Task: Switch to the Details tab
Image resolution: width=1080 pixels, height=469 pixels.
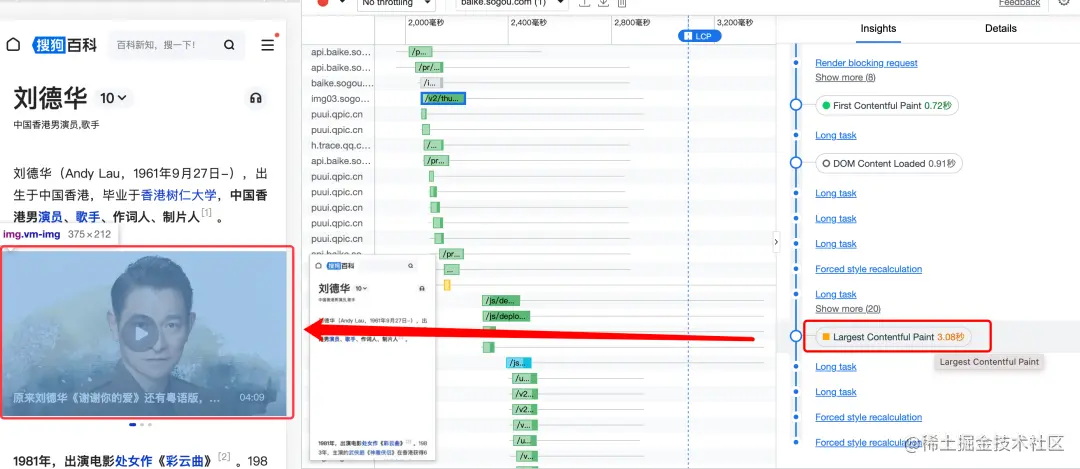Action: (1000, 28)
